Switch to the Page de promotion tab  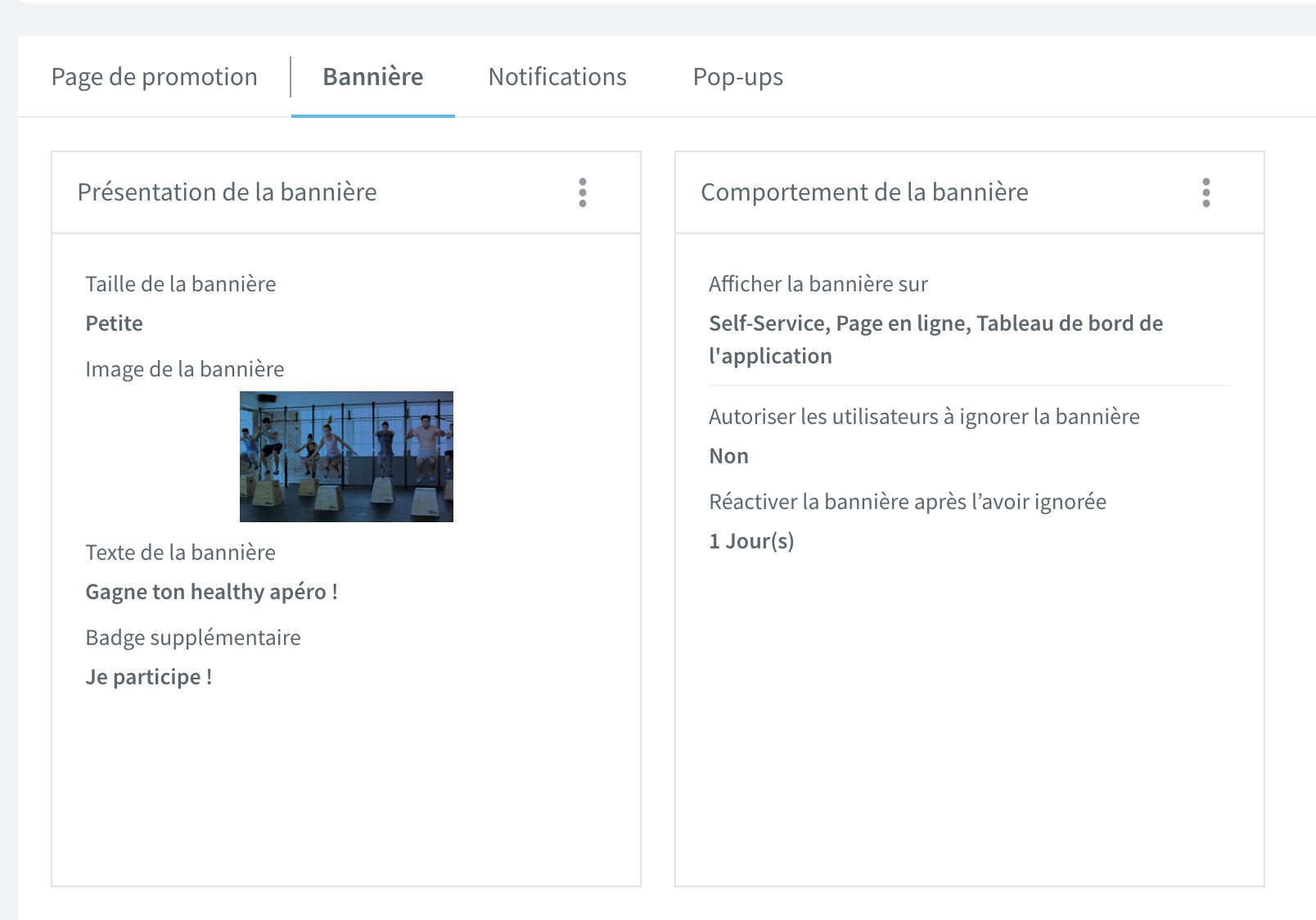click(x=155, y=77)
